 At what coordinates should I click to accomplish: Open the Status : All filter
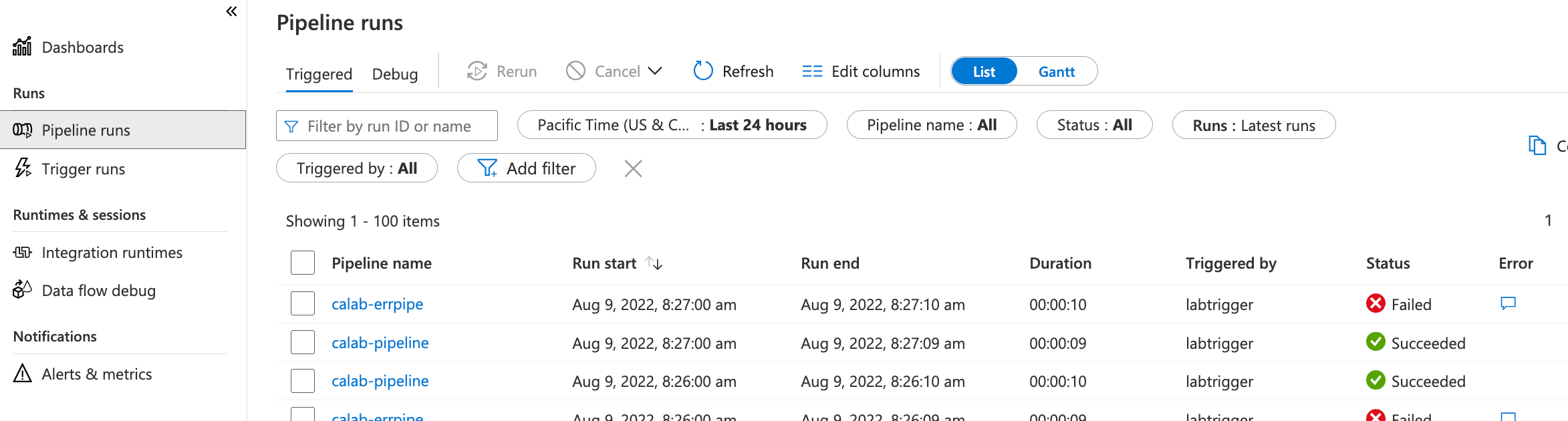[x=1093, y=125]
